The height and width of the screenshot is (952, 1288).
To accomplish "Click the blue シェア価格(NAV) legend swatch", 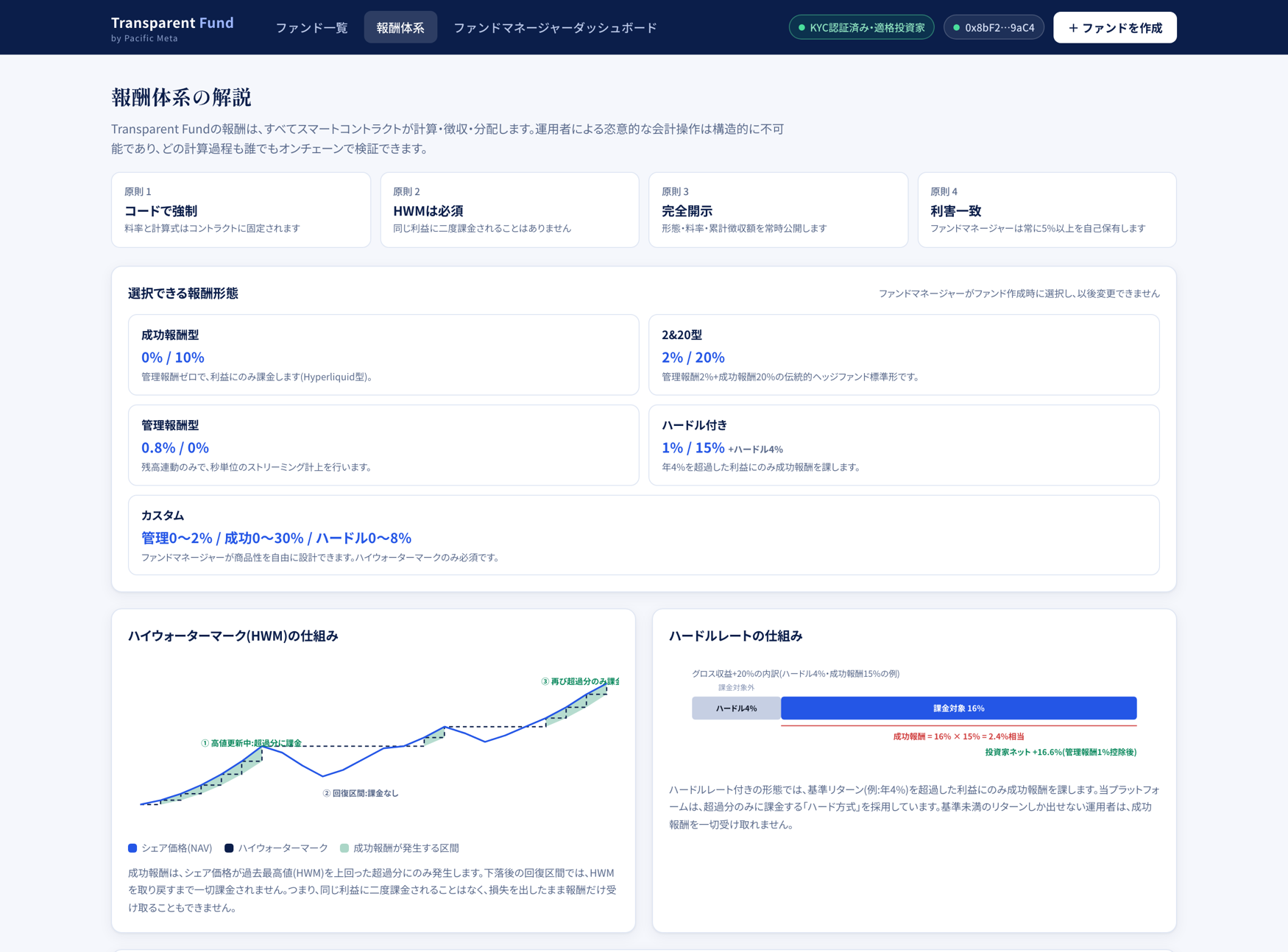I will [x=132, y=848].
